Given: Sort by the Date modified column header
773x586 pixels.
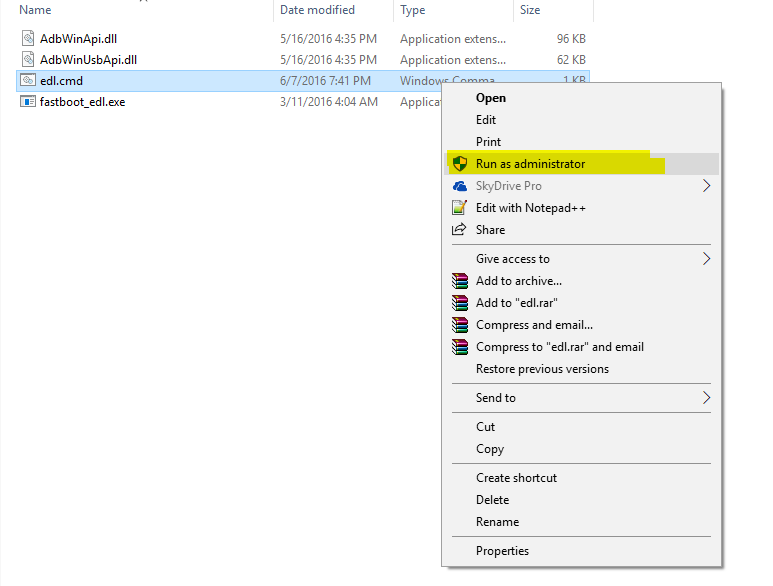Looking at the screenshot, I should [317, 10].
